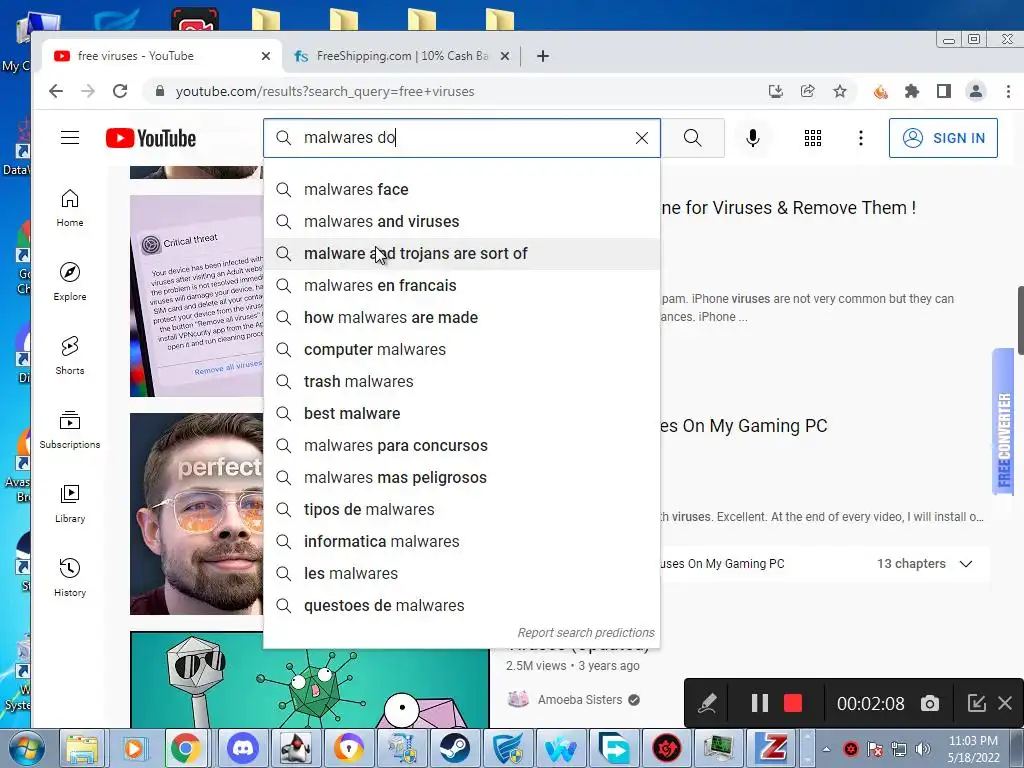Open Subscriptions in the sidebar
Image resolution: width=1024 pixels, height=768 pixels.
[x=70, y=430]
